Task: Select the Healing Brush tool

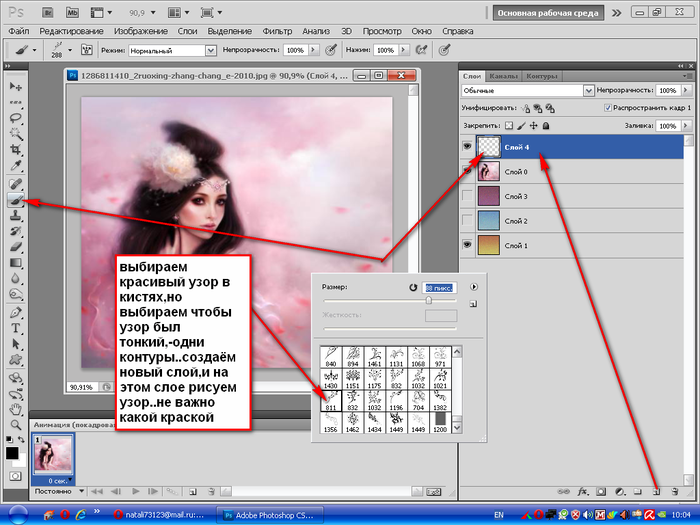Action: [x=16, y=184]
